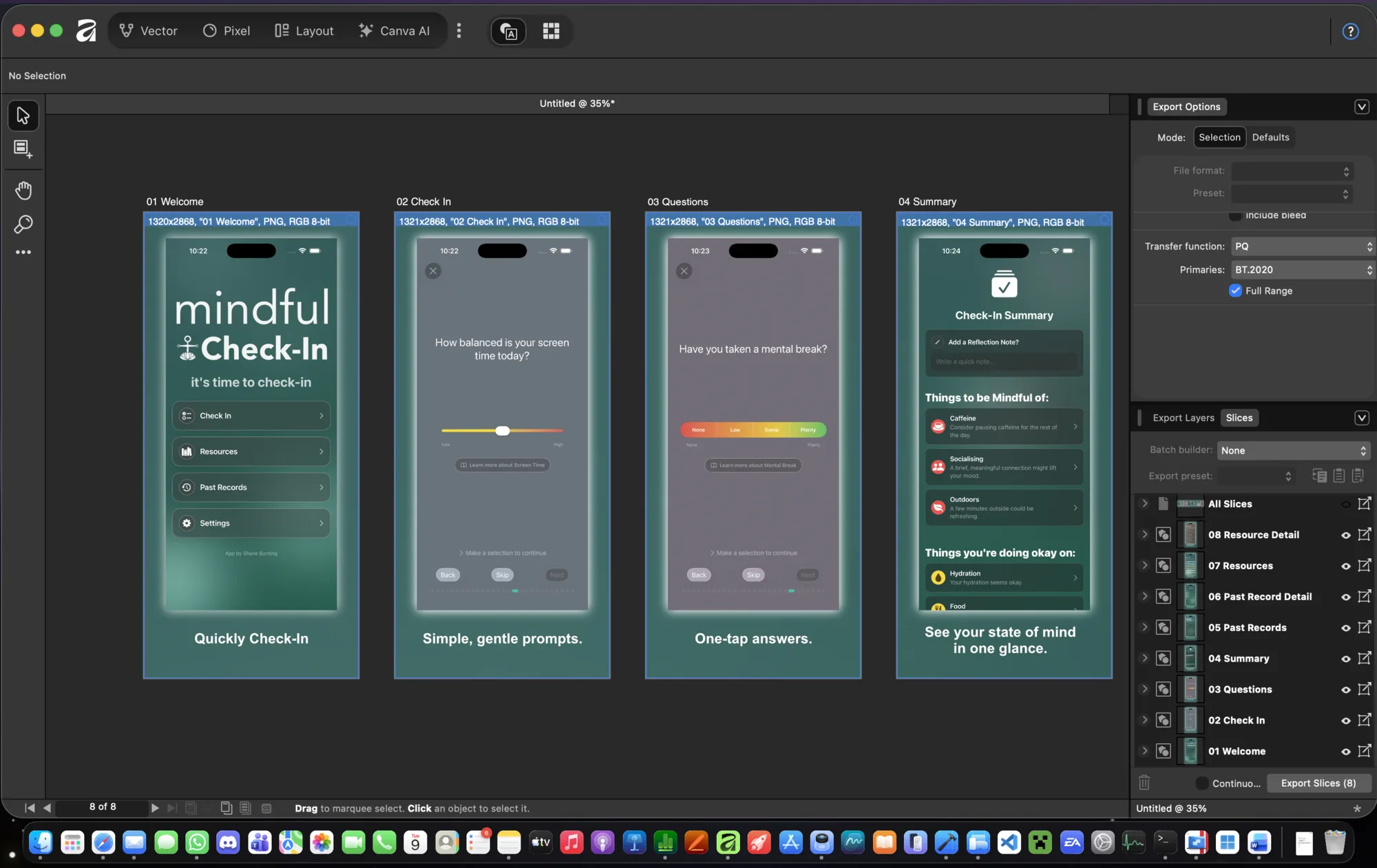Toggle visibility of All Slices

(1345, 504)
